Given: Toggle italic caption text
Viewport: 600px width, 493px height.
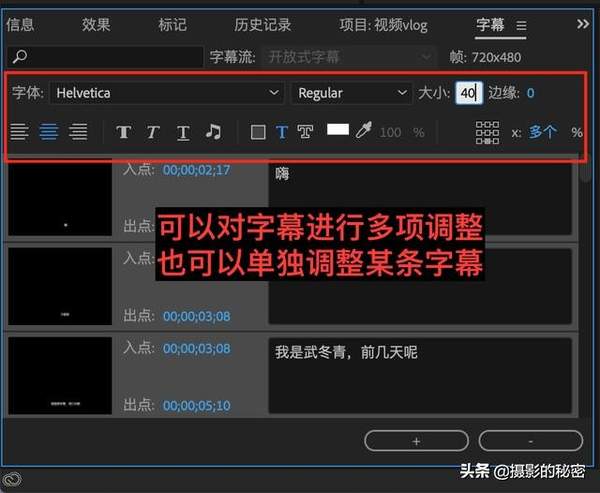Looking at the screenshot, I should coord(153,132).
